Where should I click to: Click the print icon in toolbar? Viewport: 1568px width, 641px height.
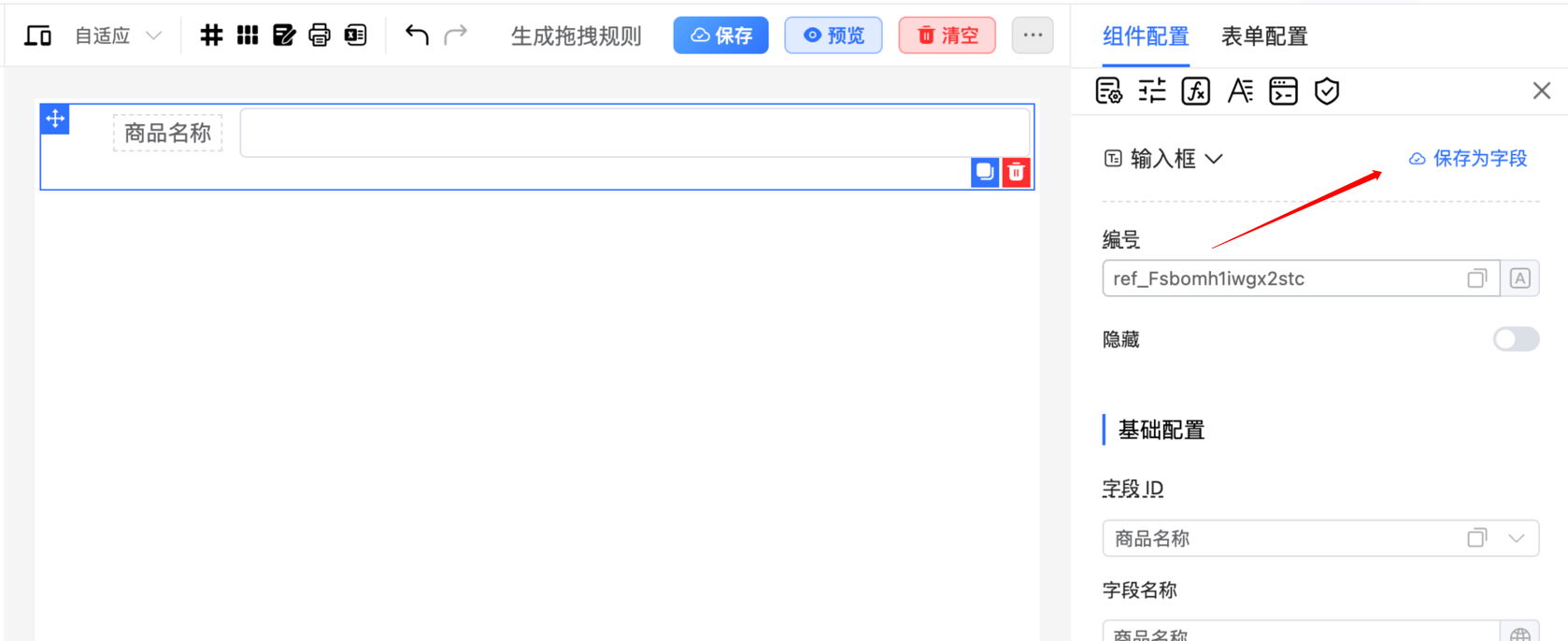coord(320,36)
